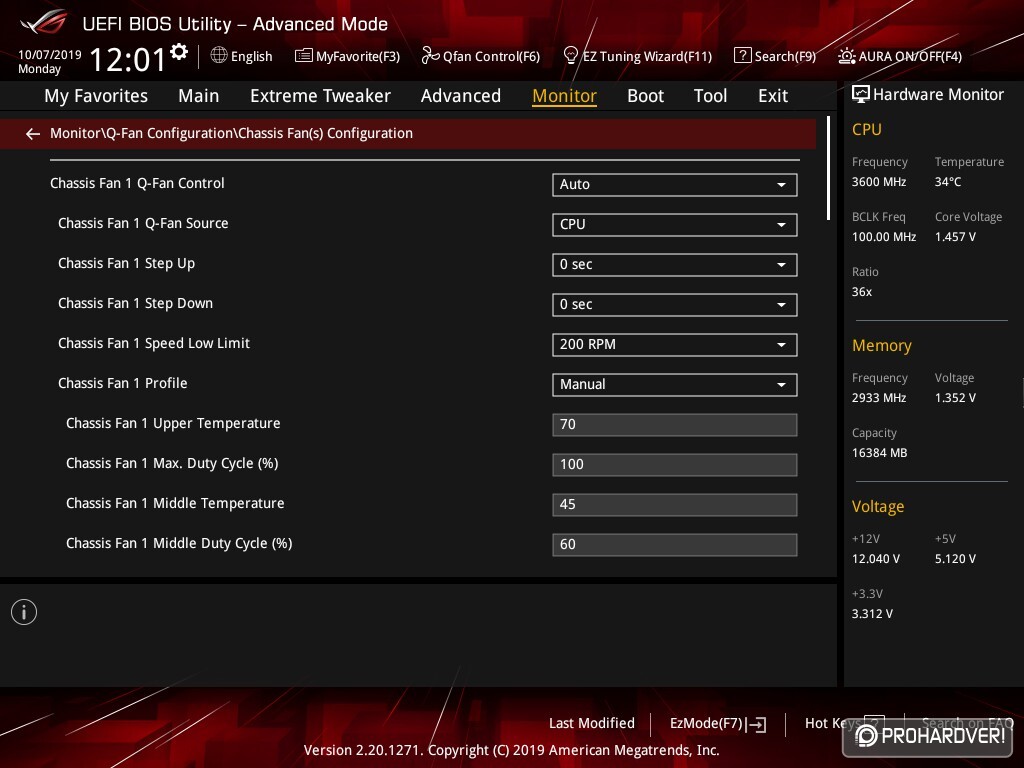Image resolution: width=1024 pixels, height=768 pixels.
Task: Select Chassis Fan 1 Max. Duty Cycle label
Action: point(172,464)
